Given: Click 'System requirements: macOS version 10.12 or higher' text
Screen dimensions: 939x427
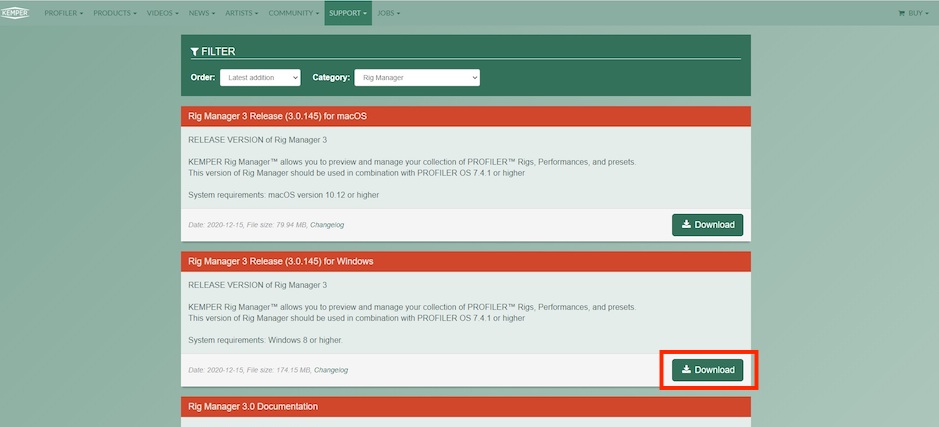Looking at the screenshot, I should [x=283, y=195].
